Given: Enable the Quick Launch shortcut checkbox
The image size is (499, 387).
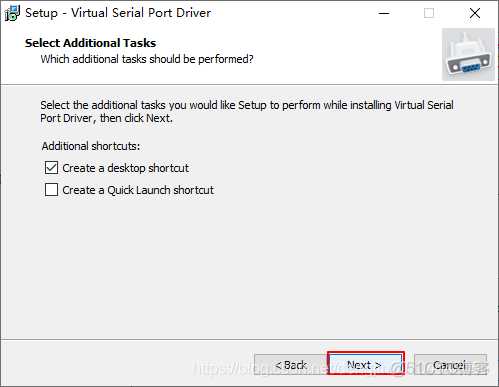Looking at the screenshot, I should tap(51, 190).
